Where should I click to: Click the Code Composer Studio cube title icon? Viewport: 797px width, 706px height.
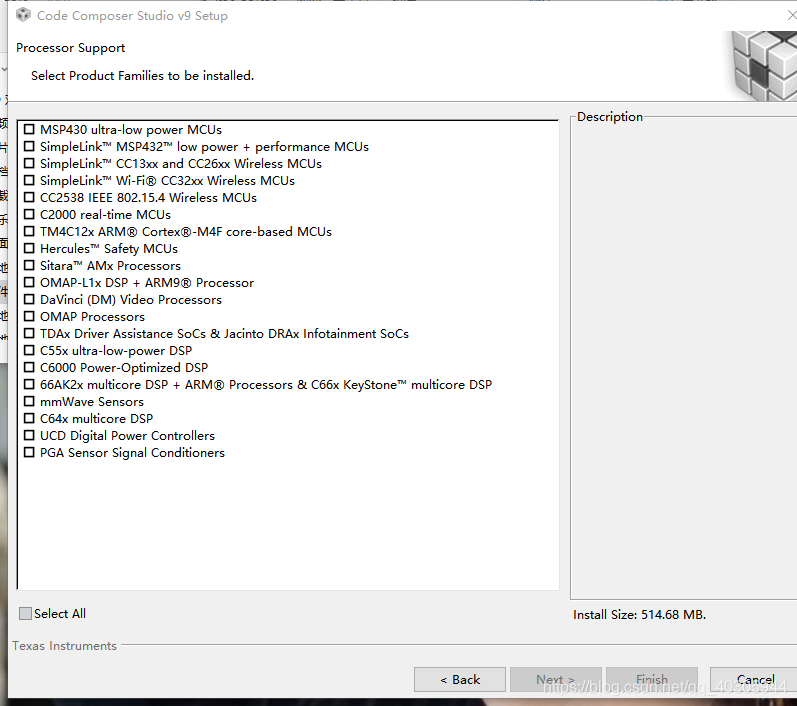click(x=23, y=15)
